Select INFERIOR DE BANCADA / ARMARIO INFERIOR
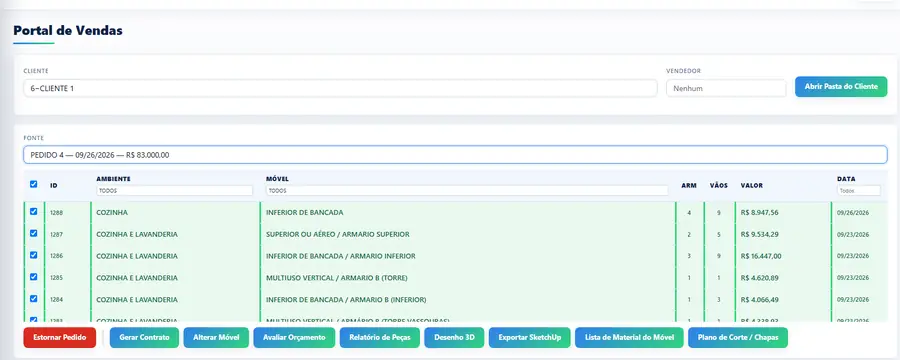900x360 pixels. tap(340, 256)
